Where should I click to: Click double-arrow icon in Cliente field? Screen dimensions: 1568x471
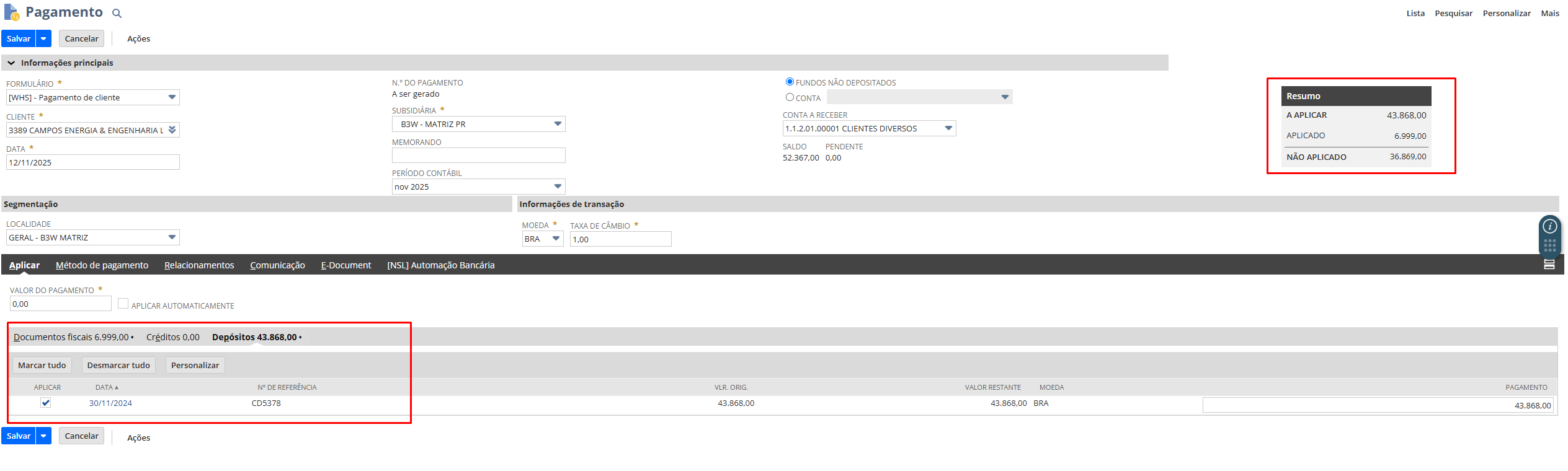[x=172, y=130]
